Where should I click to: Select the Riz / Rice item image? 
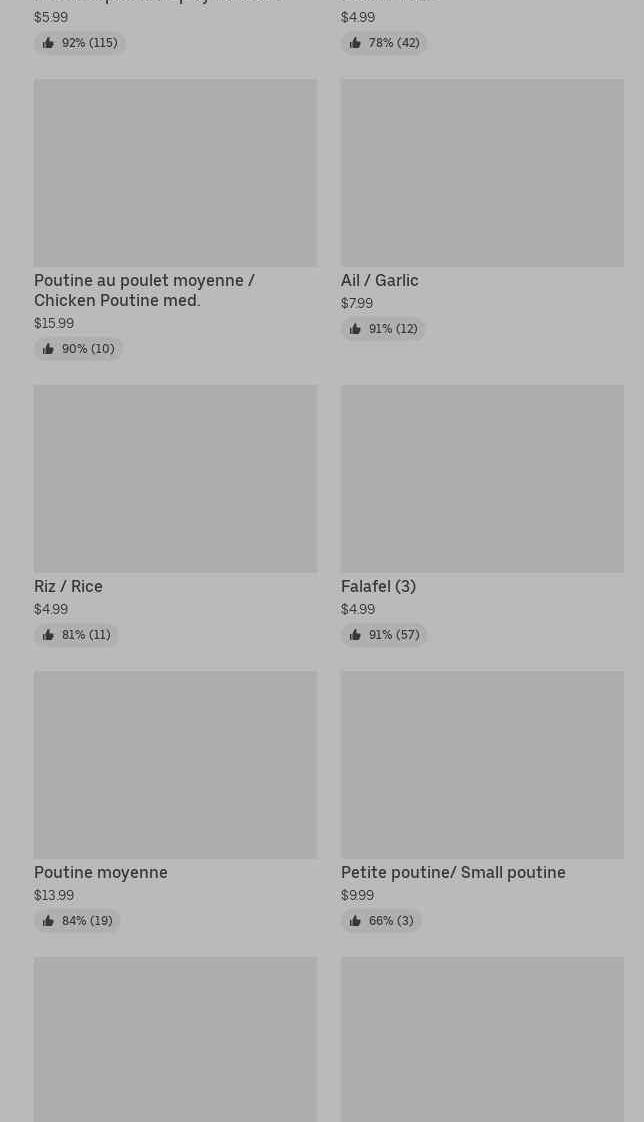[175, 479]
